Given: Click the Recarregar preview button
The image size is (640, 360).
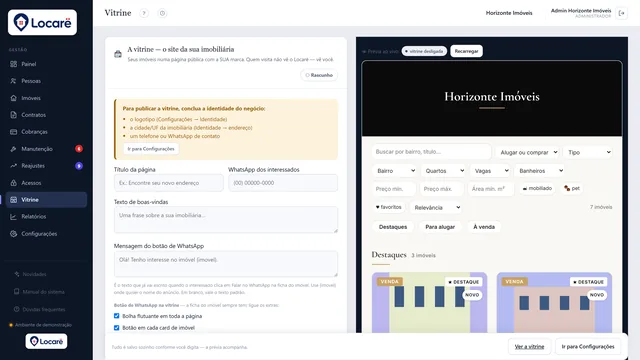Looking at the screenshot, I should click(467, 51).
